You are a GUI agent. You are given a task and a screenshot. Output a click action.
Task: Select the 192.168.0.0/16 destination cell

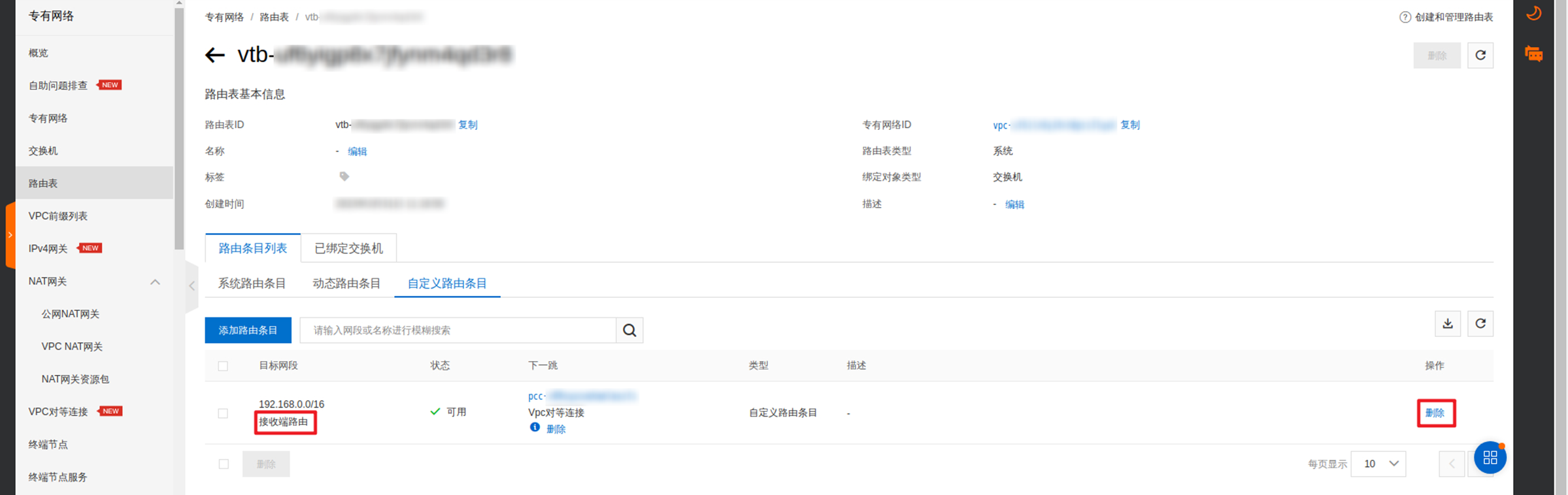[292, 404]
